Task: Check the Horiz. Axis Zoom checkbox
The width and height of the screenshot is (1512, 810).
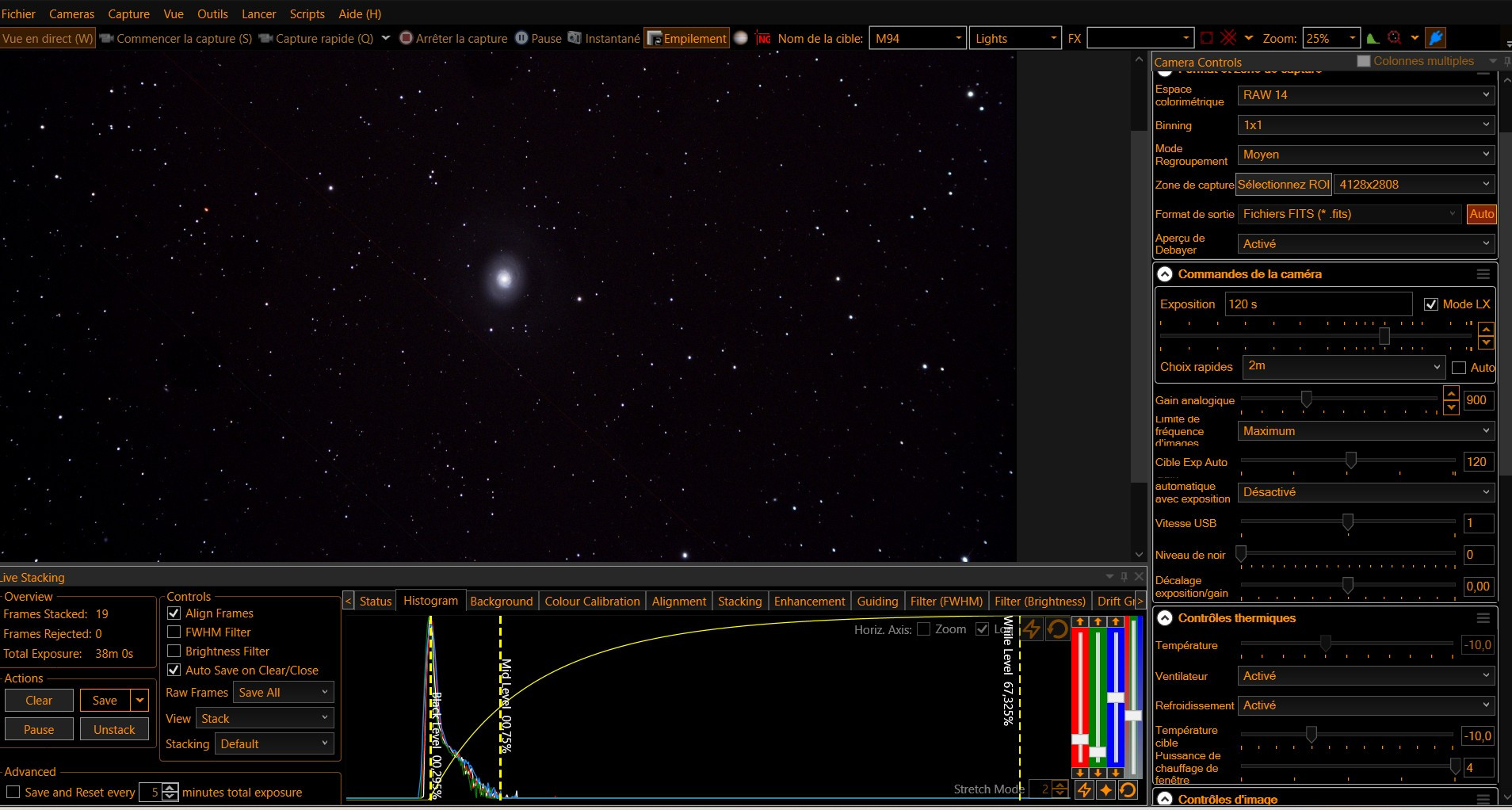Action: (x=923, y=629)
